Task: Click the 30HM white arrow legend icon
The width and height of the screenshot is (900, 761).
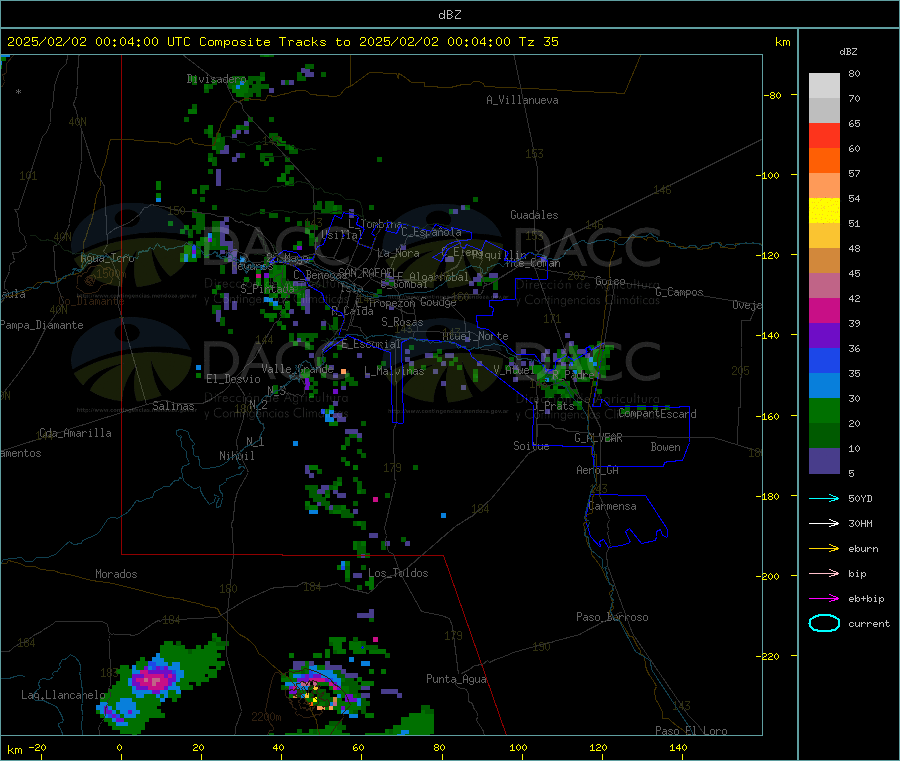Action: 824,523
